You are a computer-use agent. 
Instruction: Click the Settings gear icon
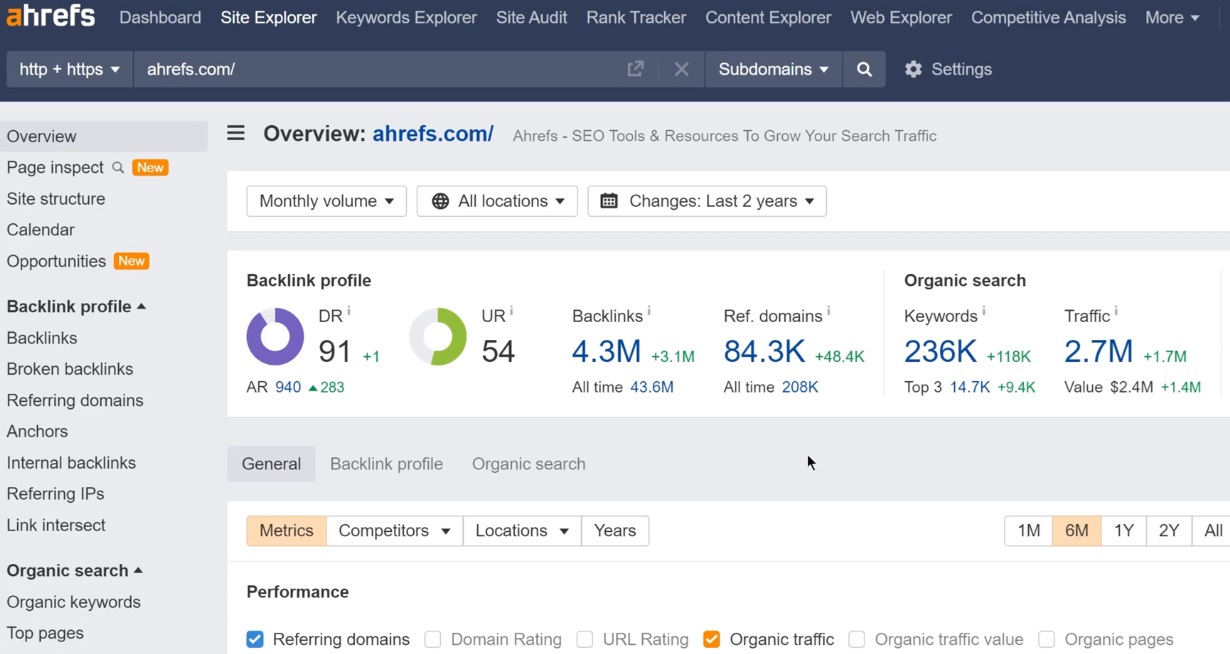pos(913,69)
